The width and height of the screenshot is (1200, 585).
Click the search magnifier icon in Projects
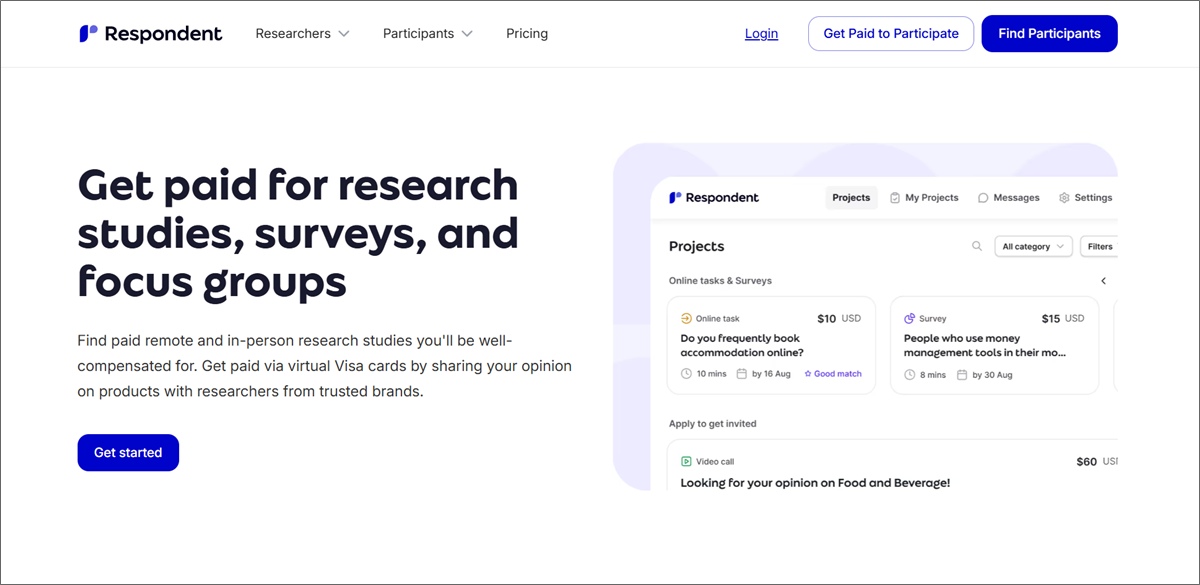tap(977, 246)
